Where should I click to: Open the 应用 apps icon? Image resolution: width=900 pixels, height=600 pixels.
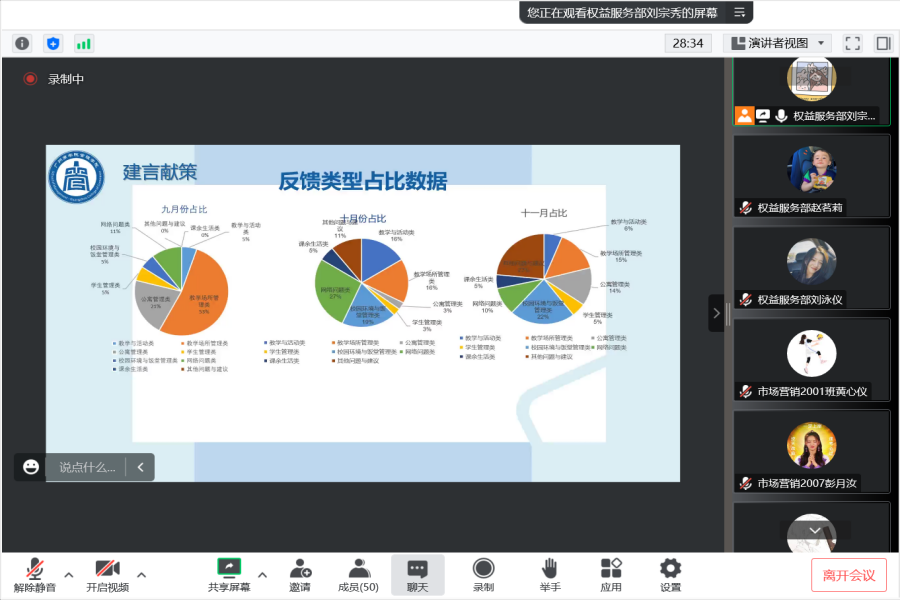[611, 575]
